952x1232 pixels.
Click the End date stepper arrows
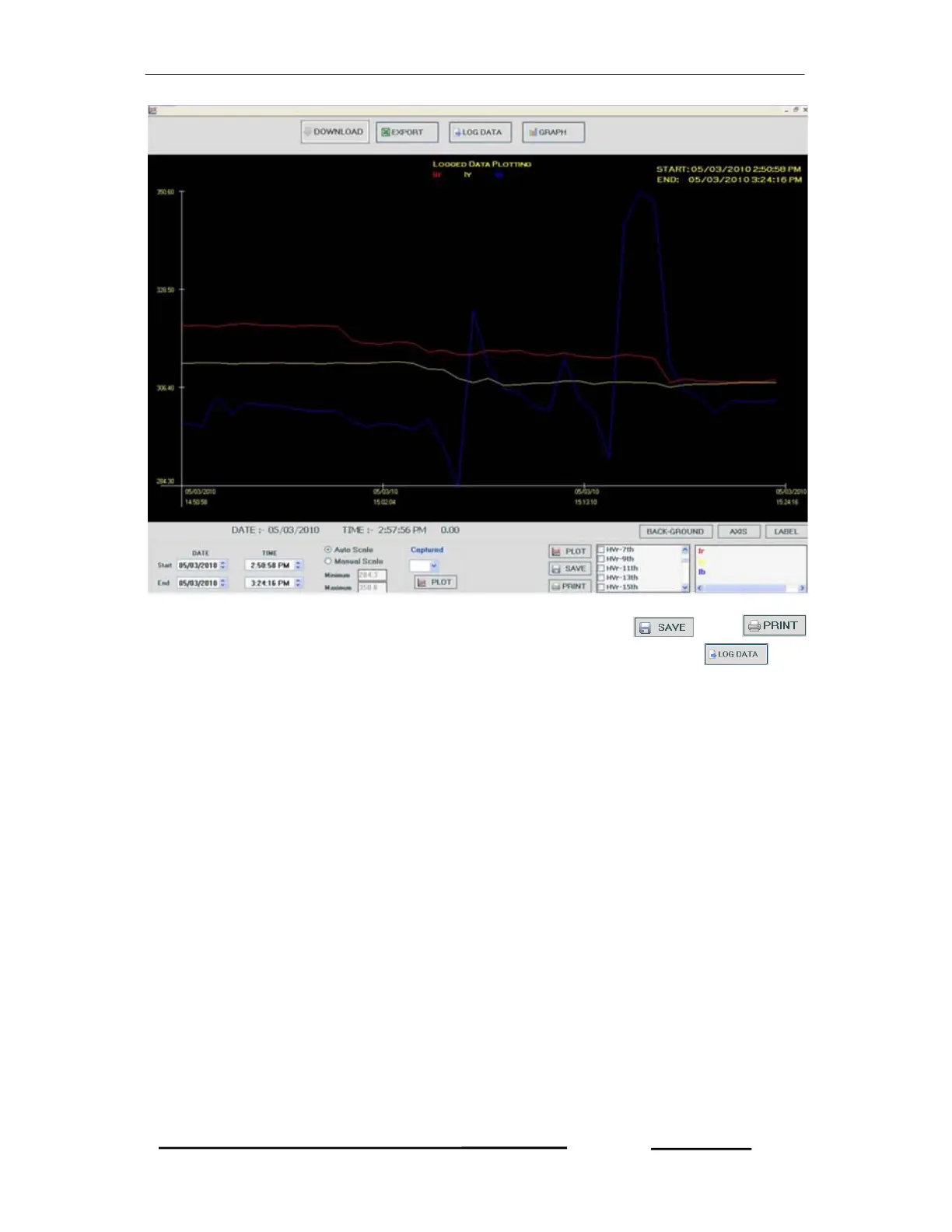224,583
